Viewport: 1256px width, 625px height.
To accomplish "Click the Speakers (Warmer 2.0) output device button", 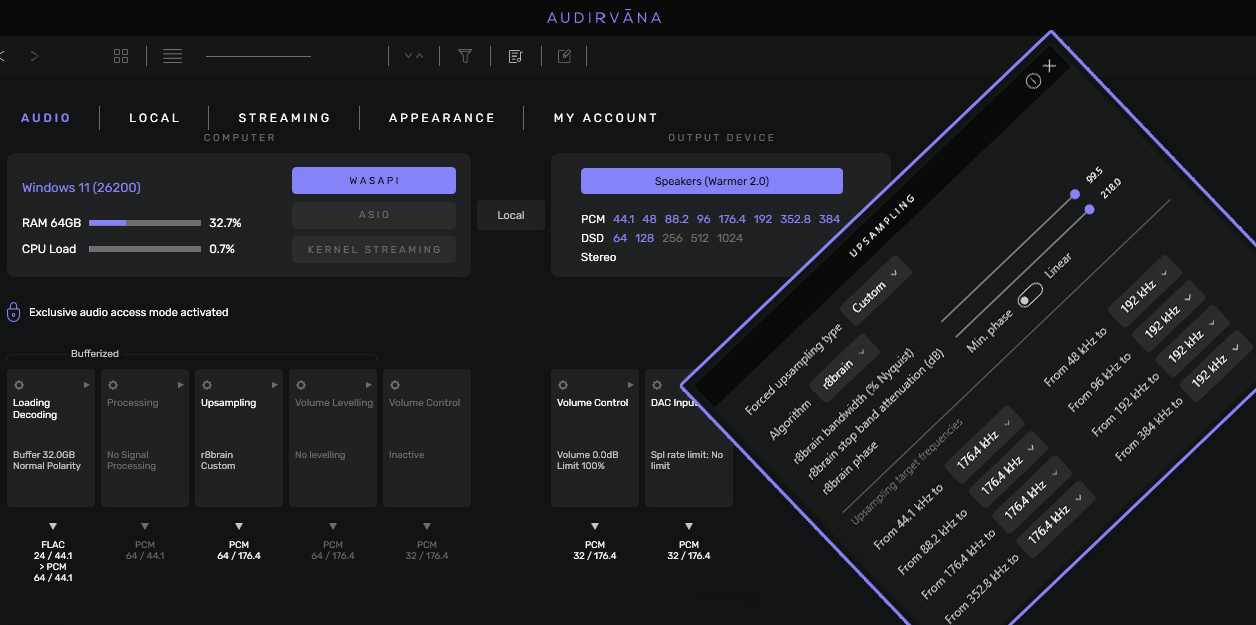I will (711, 181).
